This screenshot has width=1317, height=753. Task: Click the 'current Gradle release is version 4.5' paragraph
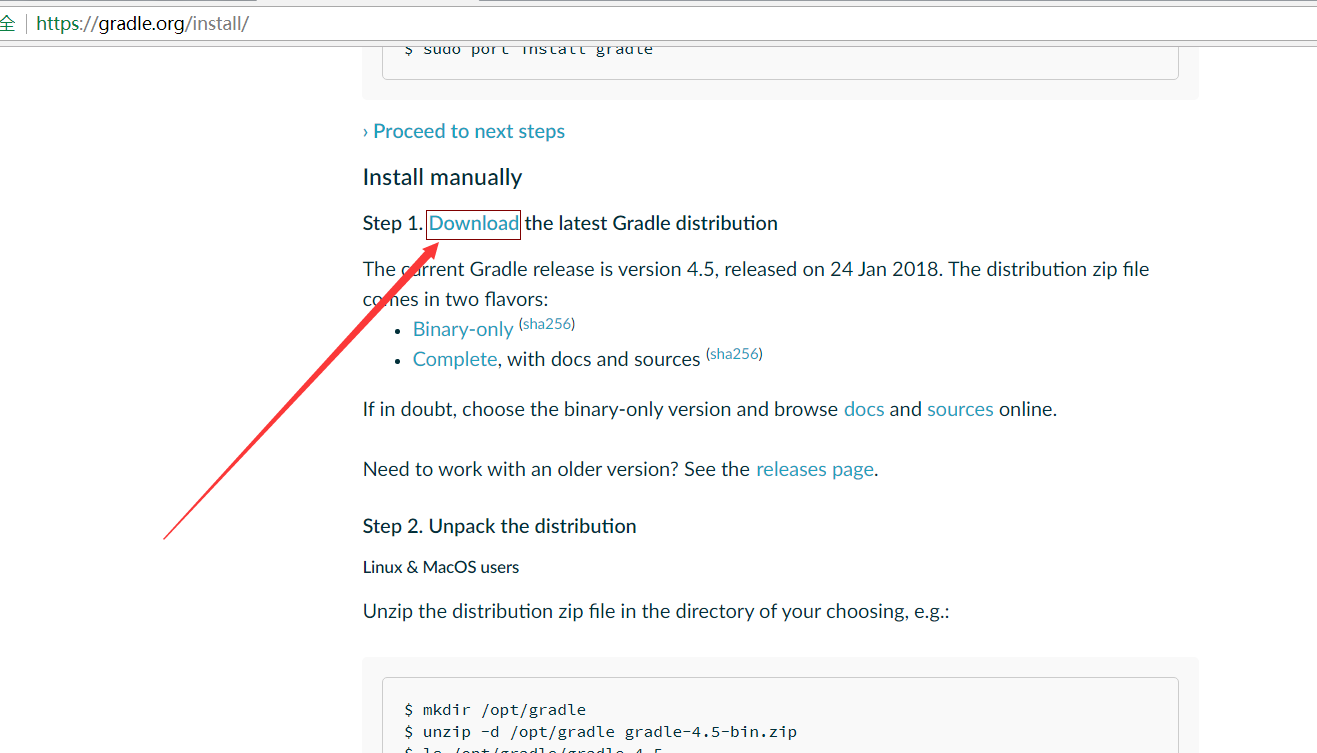[756, 284]
